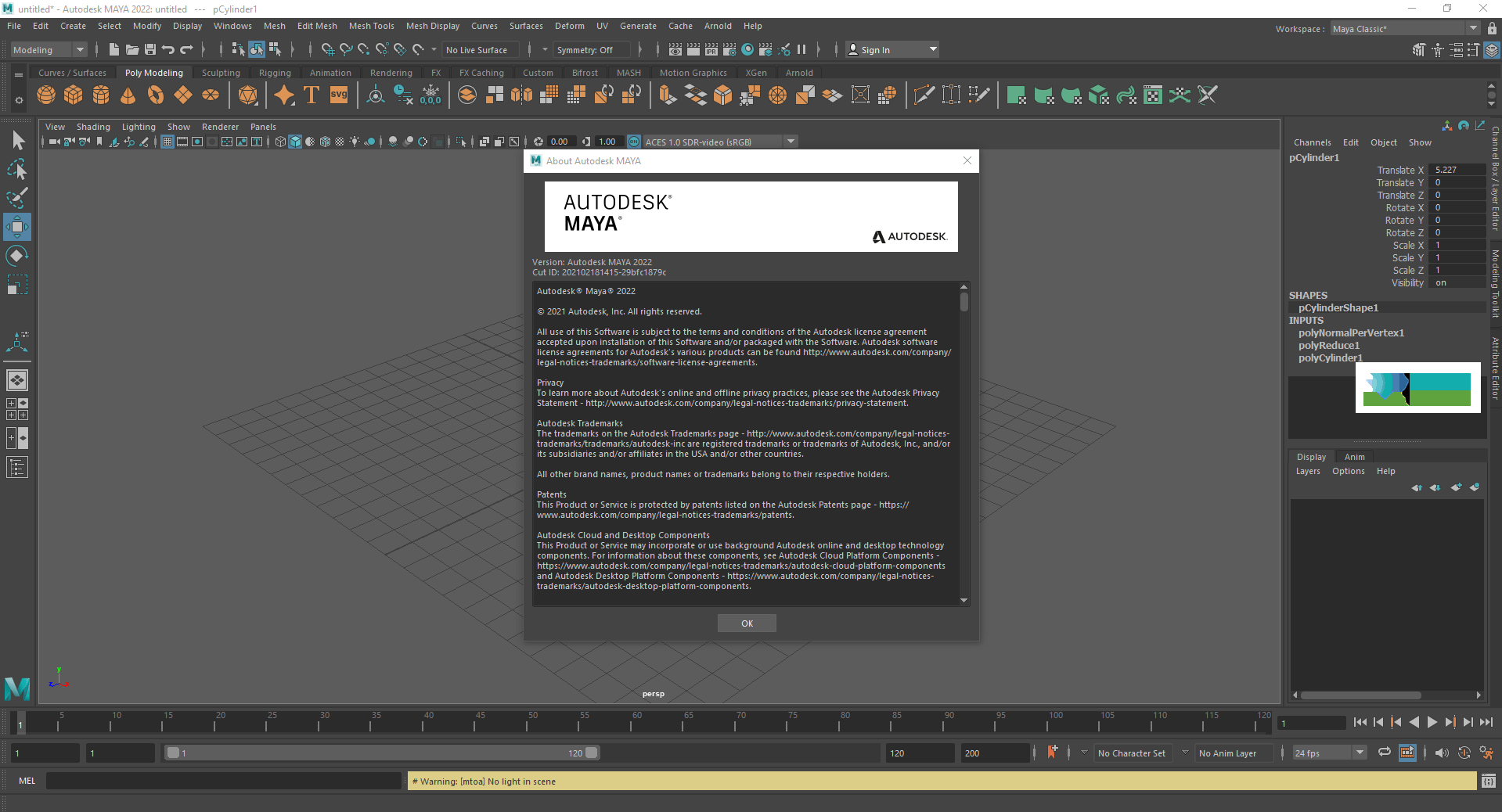
Task: Toggle the Channel Box layer editor icon
Action: 1492,49
